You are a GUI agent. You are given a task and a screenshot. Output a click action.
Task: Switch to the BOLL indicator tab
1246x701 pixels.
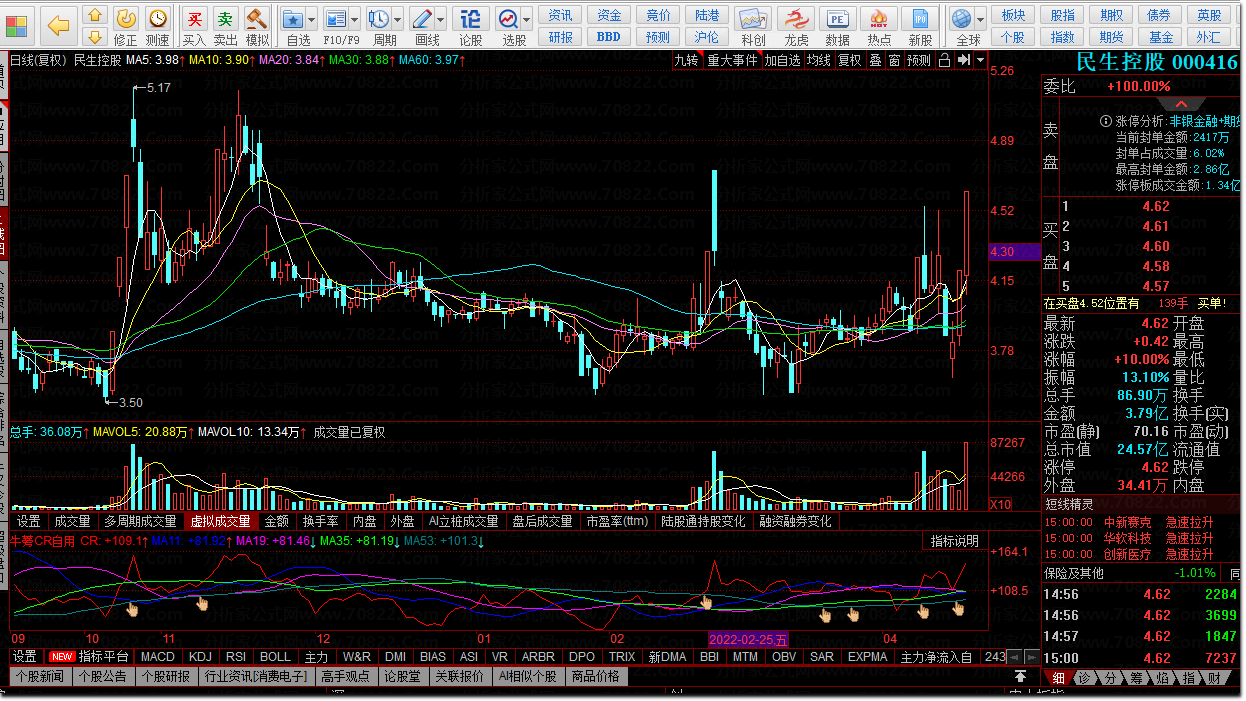(275, 657)
